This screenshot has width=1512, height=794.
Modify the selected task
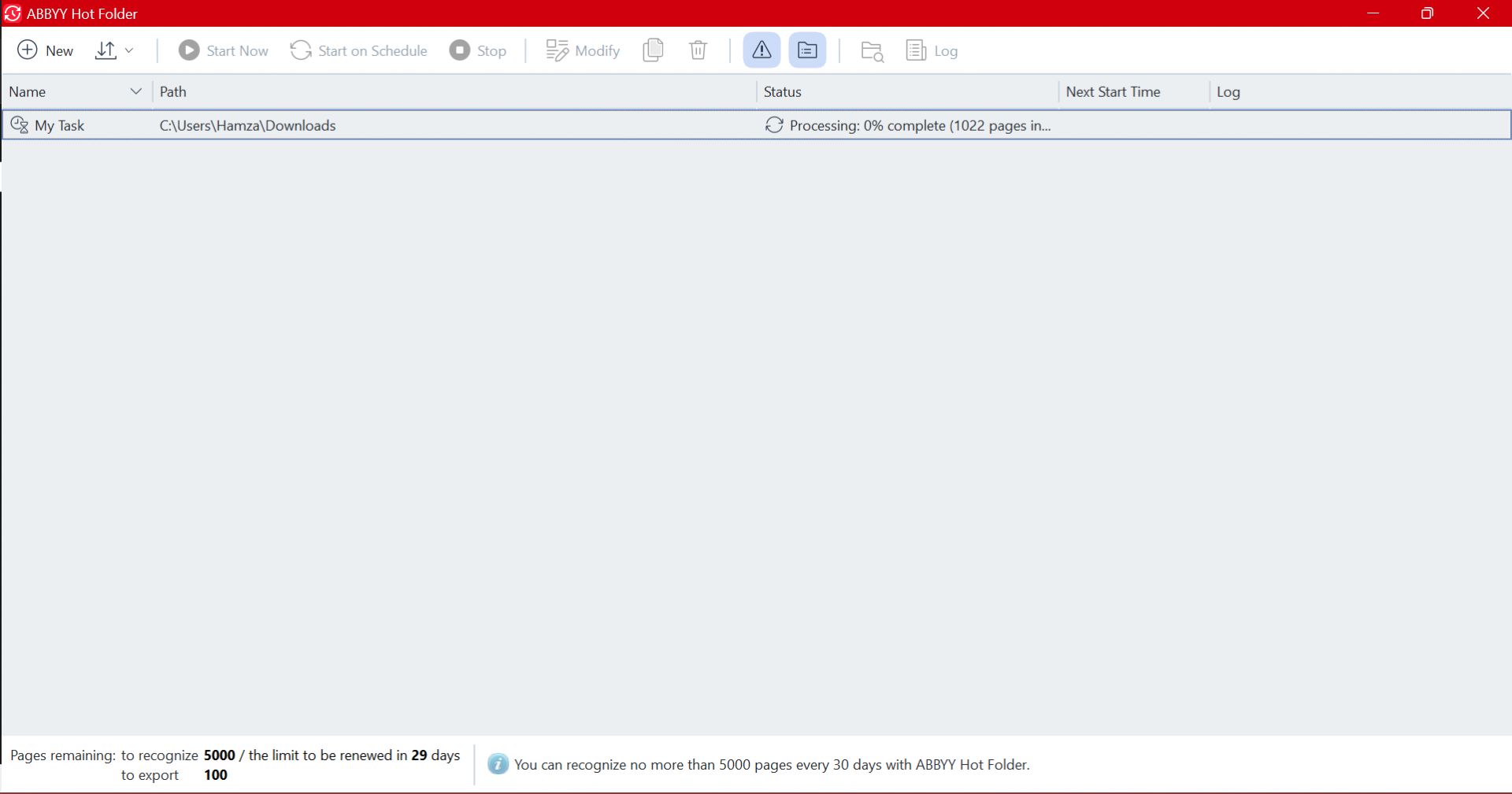pyautogui.click(x=583, y=50)
